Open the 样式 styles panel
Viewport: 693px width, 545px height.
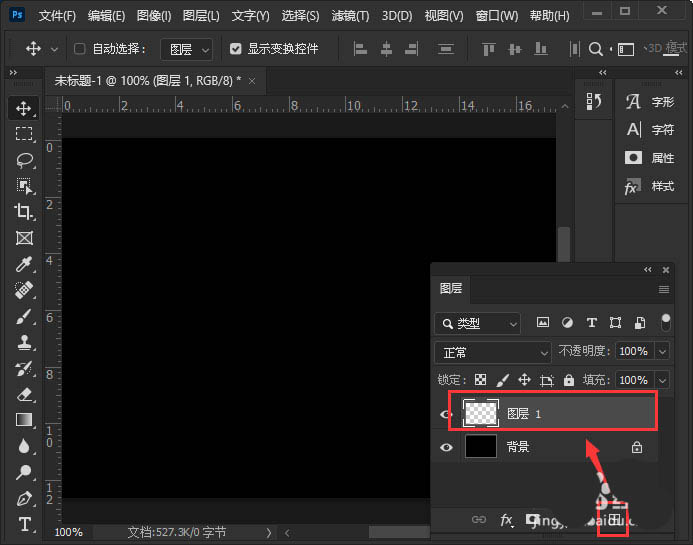(650, 186)
